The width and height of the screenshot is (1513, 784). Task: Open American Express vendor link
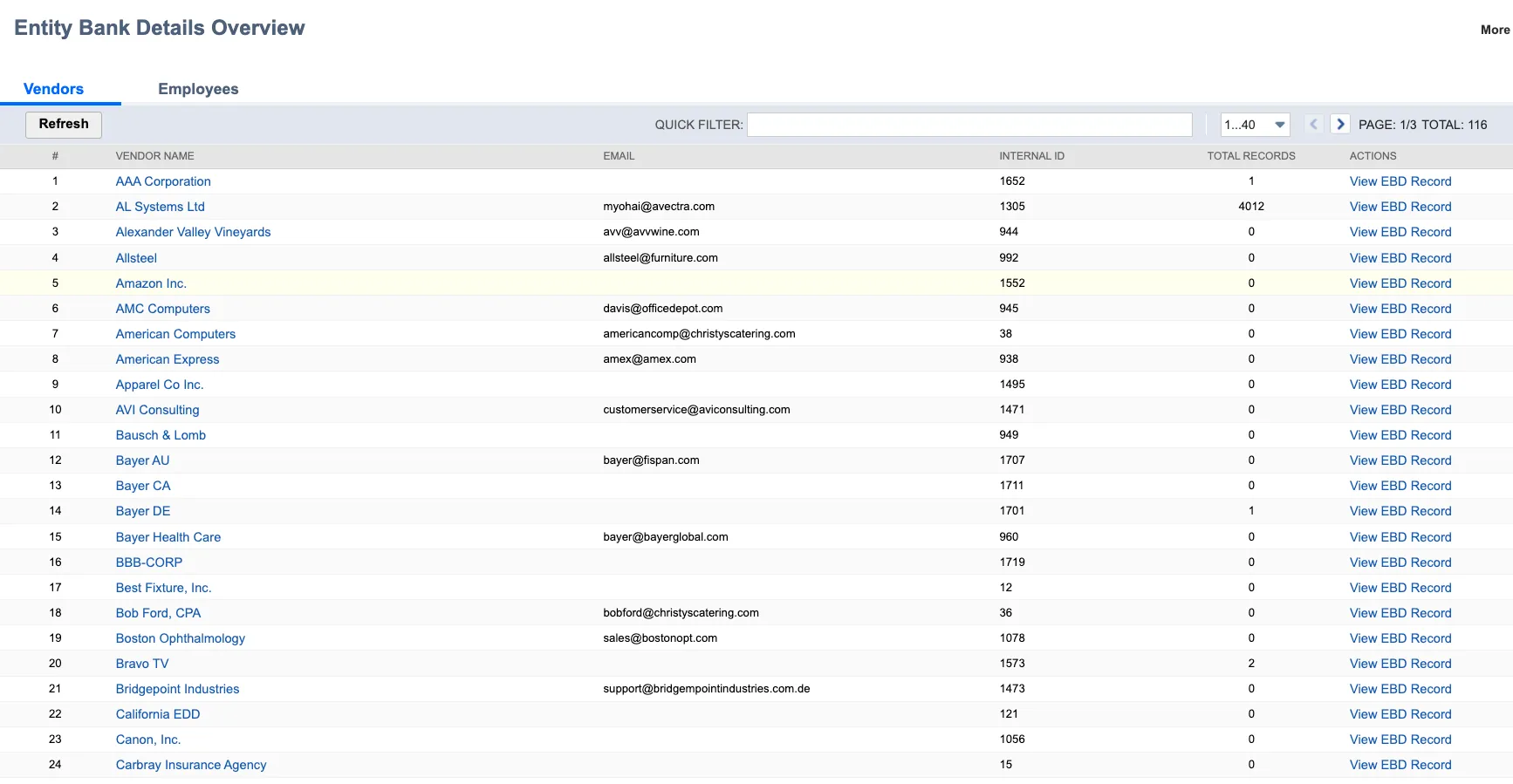pos(168,359)
